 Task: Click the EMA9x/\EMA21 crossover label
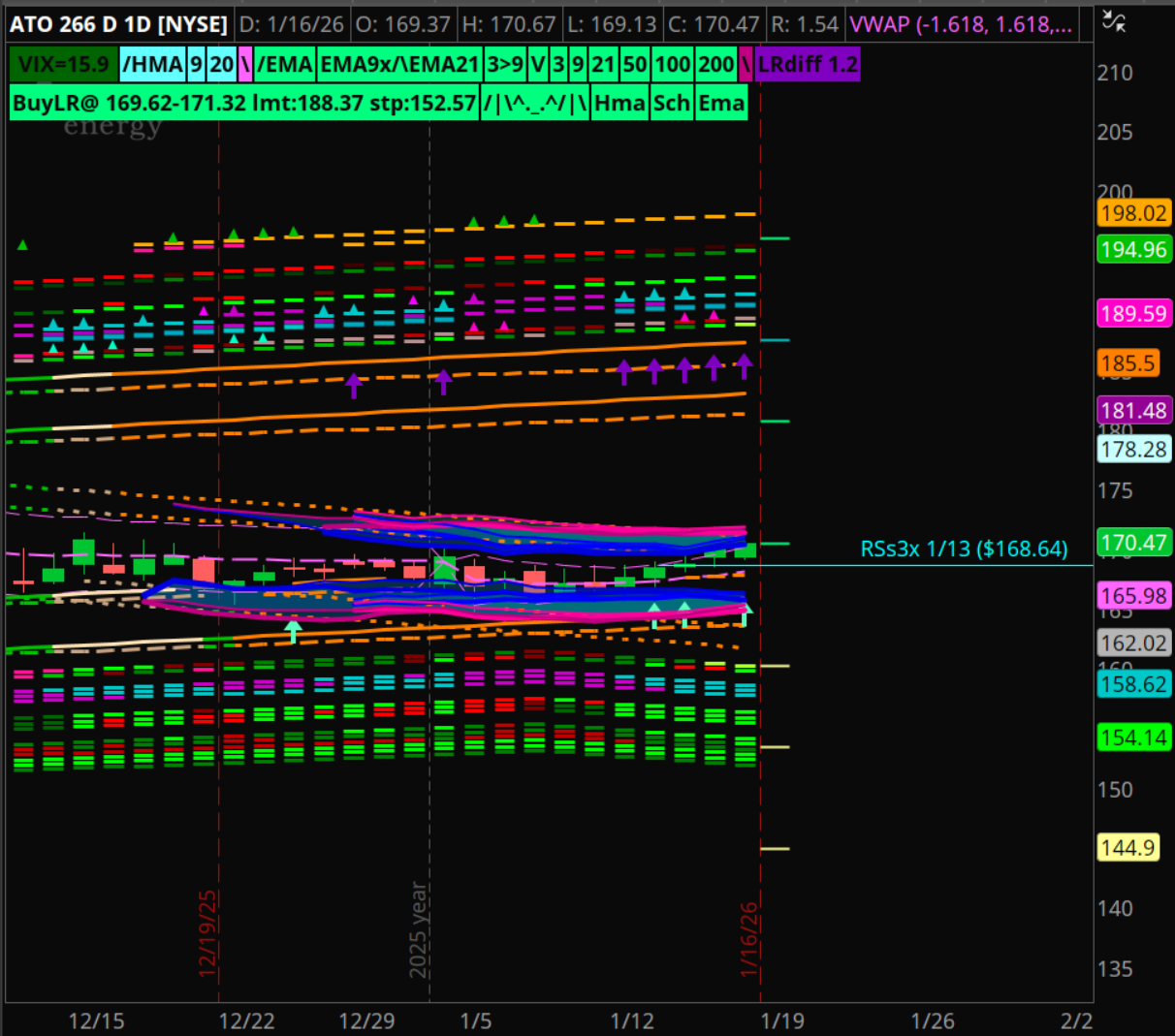click(x=399, y=65)
